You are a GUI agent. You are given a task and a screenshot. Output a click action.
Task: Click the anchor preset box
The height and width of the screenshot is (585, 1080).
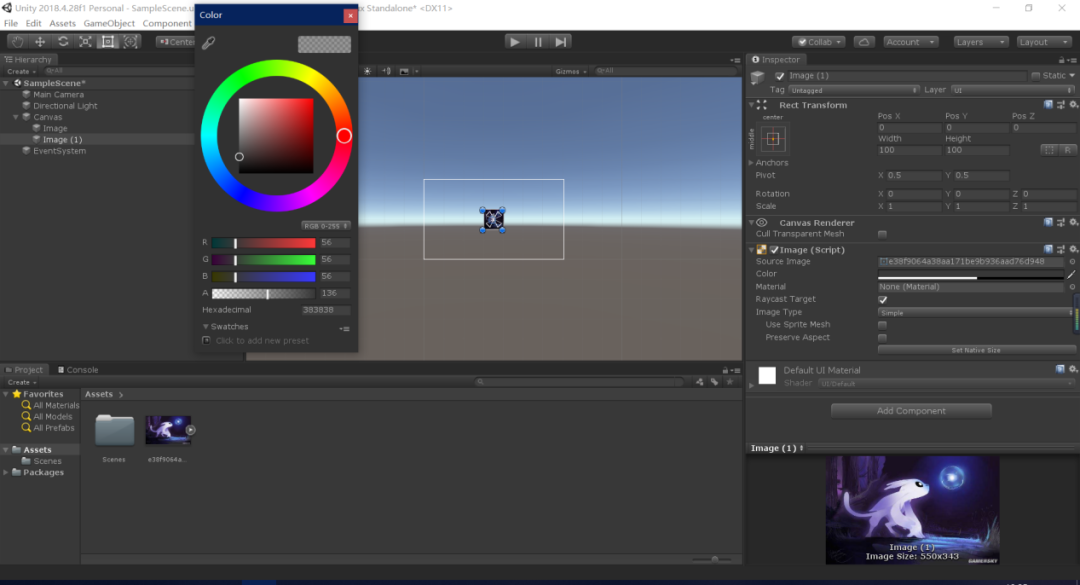(x=773, y=139)
